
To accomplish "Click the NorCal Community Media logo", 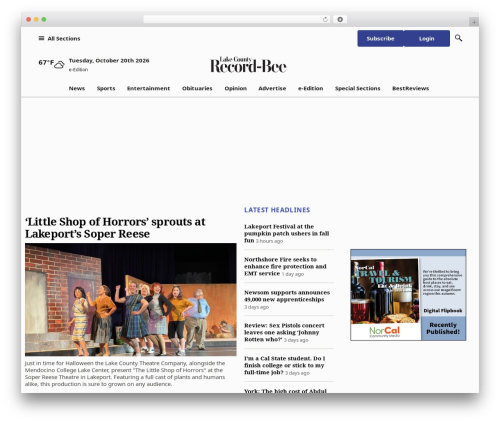I will click(x=385, y=332).
